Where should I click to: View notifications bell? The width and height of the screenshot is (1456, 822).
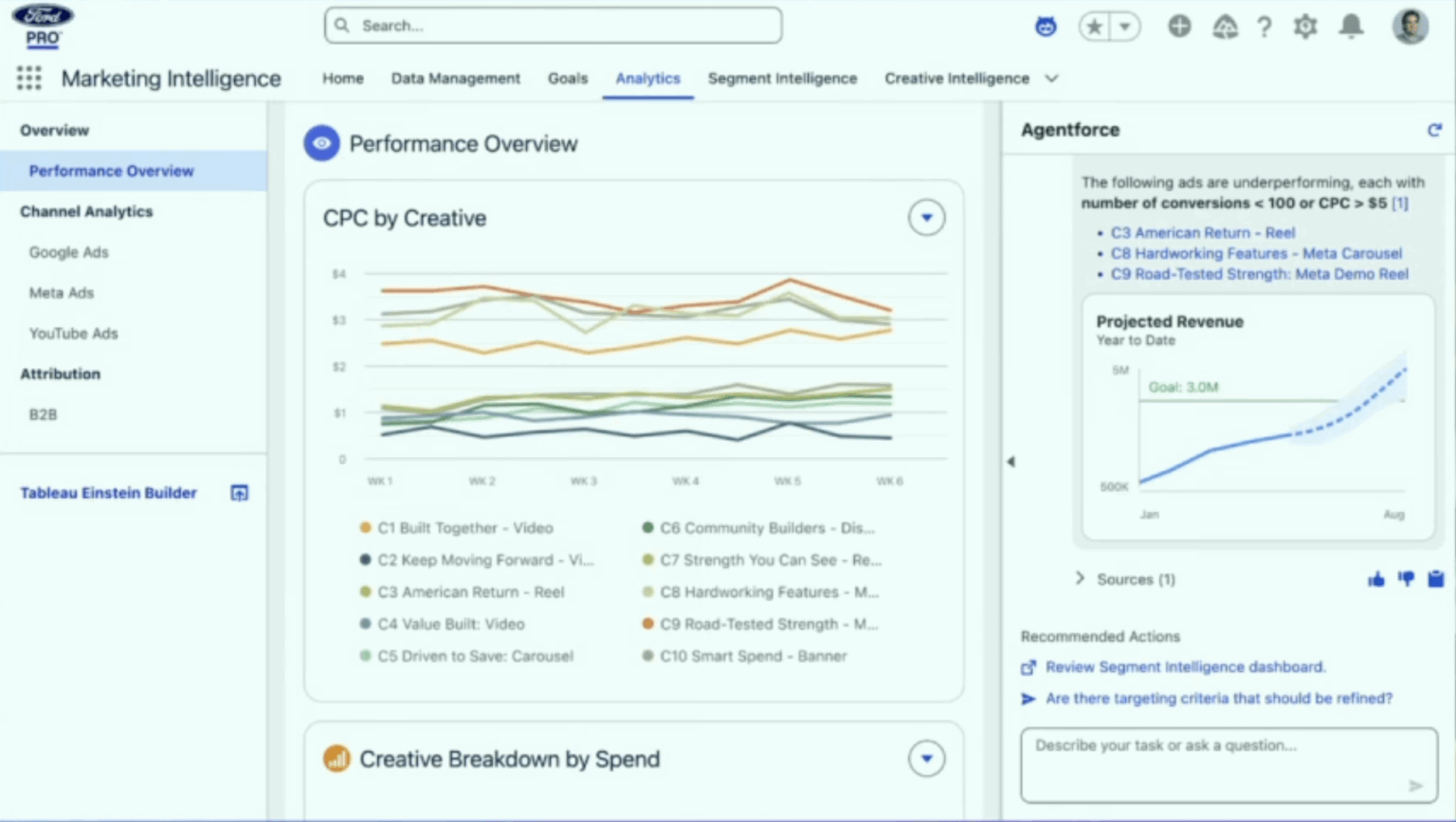point(1352,27)
